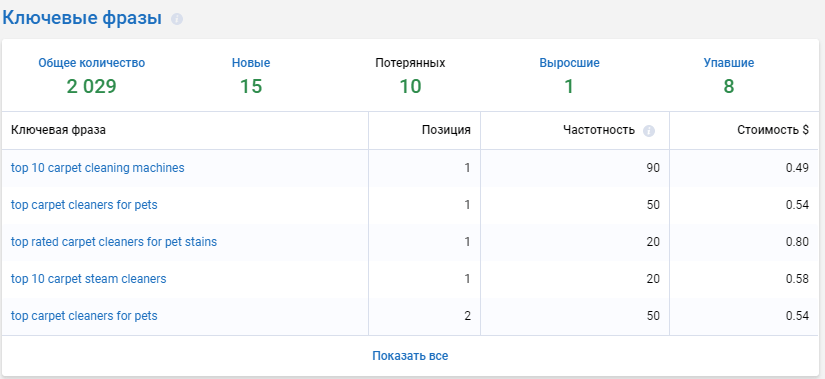Click the Ключевые фразы section heading
The height and width of the screenshot is (379, 825).
82,18
